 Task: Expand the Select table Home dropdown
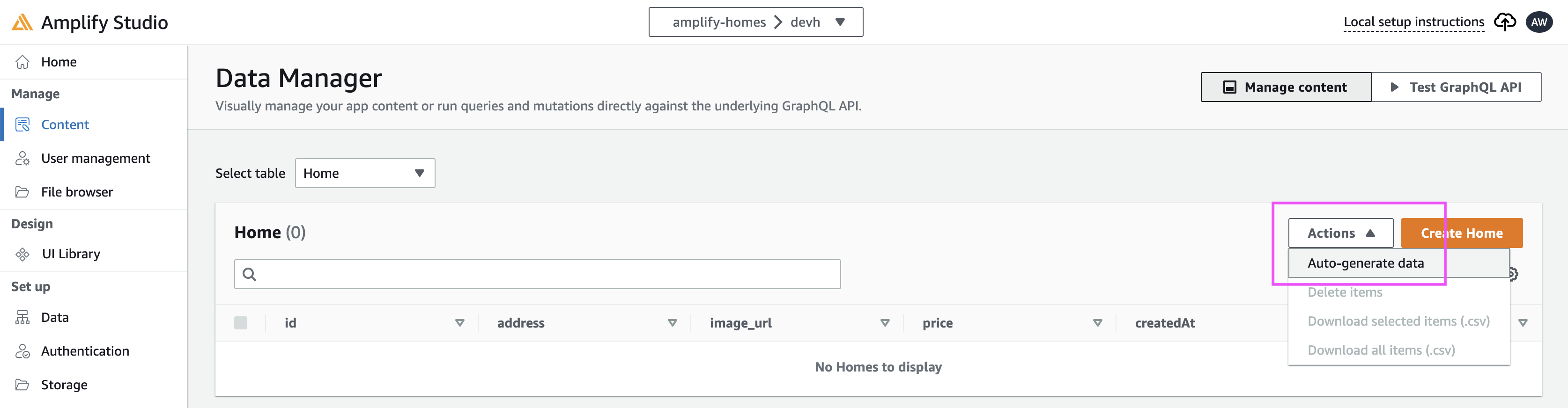point(365,173)
